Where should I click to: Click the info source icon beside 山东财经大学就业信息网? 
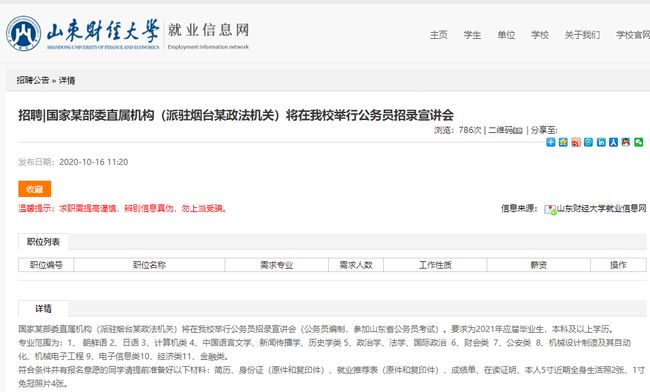(550, 209)
